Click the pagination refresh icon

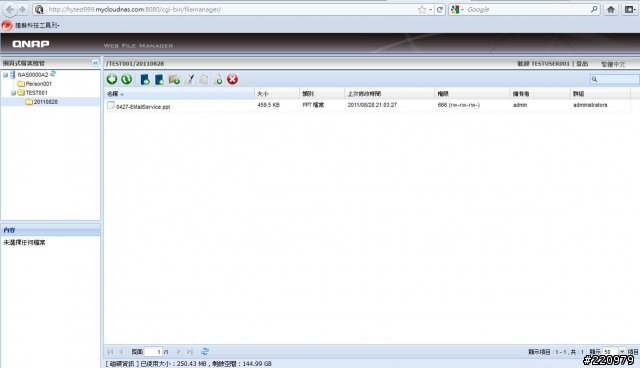coord(205,351)
